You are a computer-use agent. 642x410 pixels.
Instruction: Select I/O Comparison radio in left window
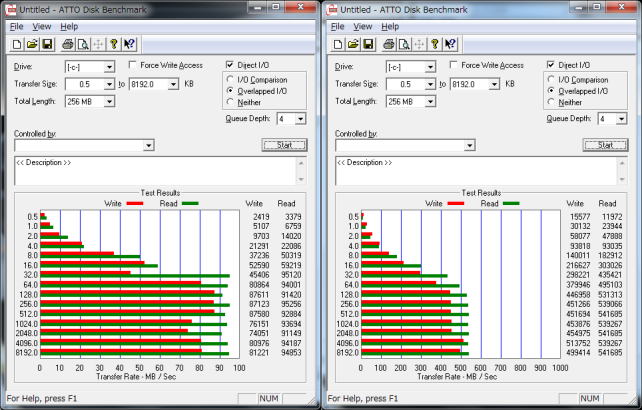pos(232,79)
